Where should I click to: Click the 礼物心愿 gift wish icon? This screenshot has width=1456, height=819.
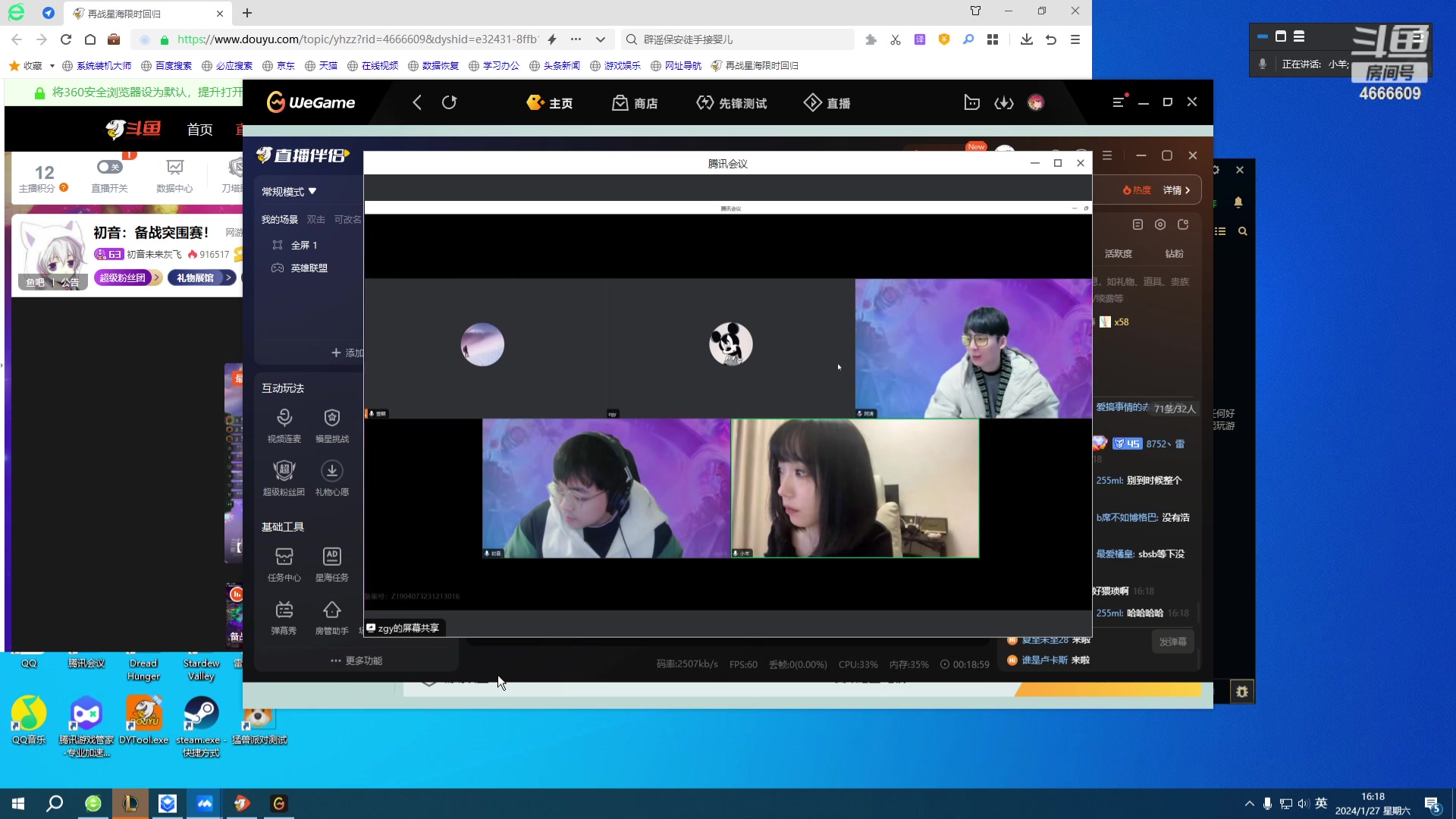coord(331,472)
